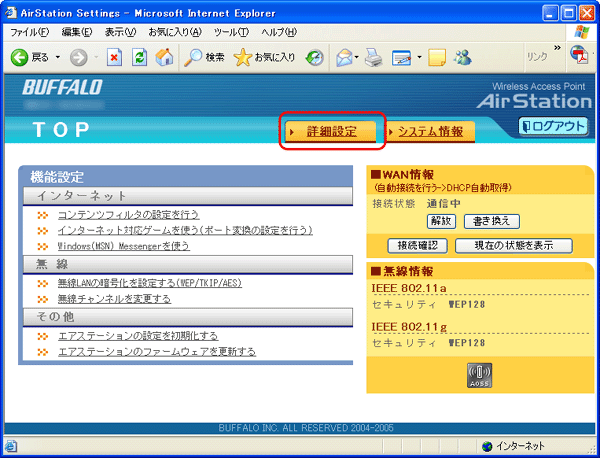
Task: Click the 無線情報 heading
Action: coord(402,271)
